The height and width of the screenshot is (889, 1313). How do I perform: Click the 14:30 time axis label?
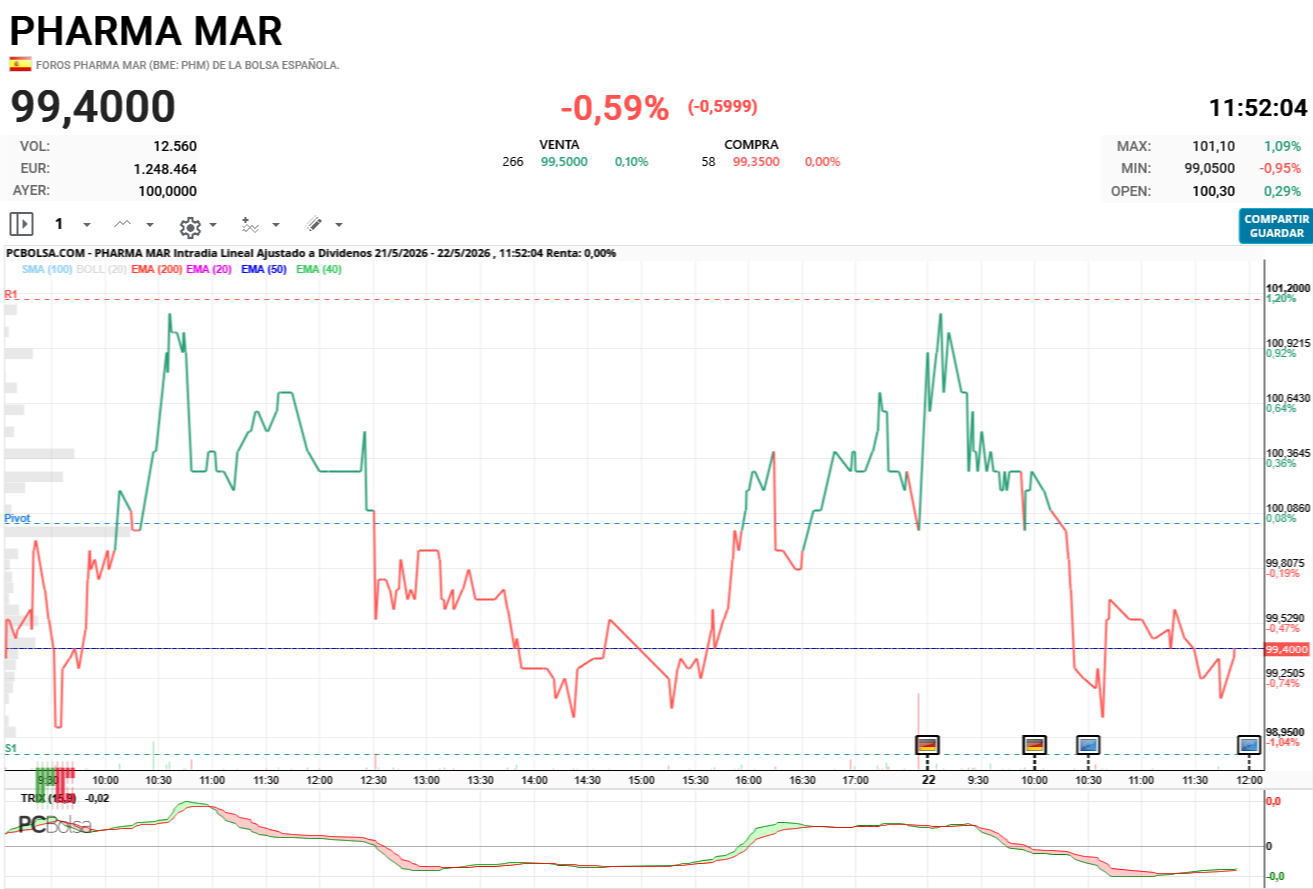587,780
